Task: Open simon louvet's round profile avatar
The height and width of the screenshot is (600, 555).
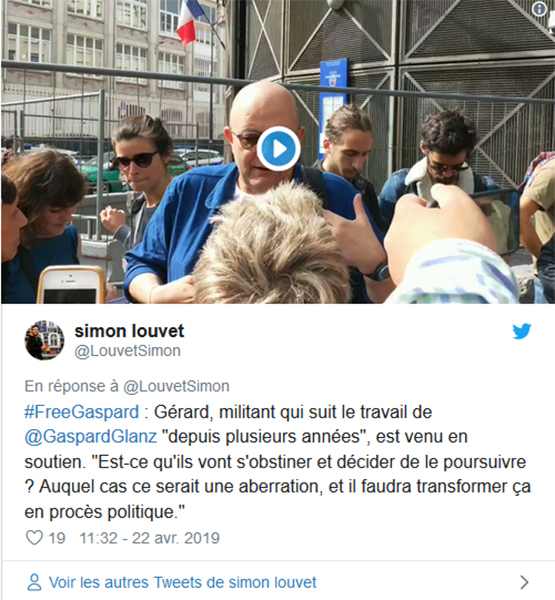Action: click(x=44, y=340)
